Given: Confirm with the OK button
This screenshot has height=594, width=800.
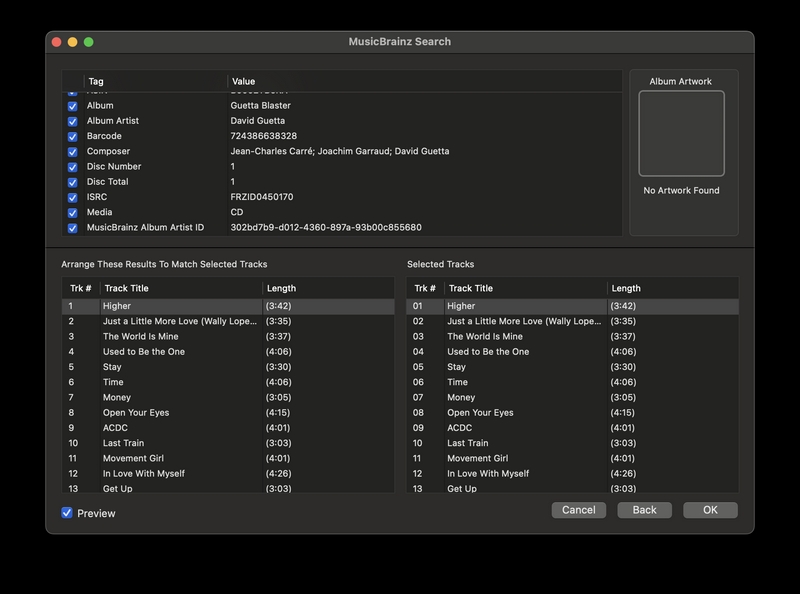Looking at the screenshot, I should point(710,510).
